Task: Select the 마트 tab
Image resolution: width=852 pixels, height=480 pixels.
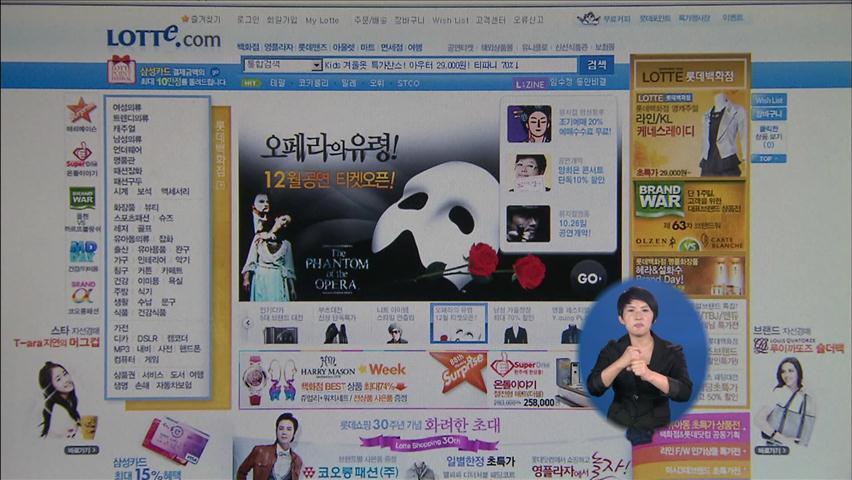Action: tap(367, 47)
